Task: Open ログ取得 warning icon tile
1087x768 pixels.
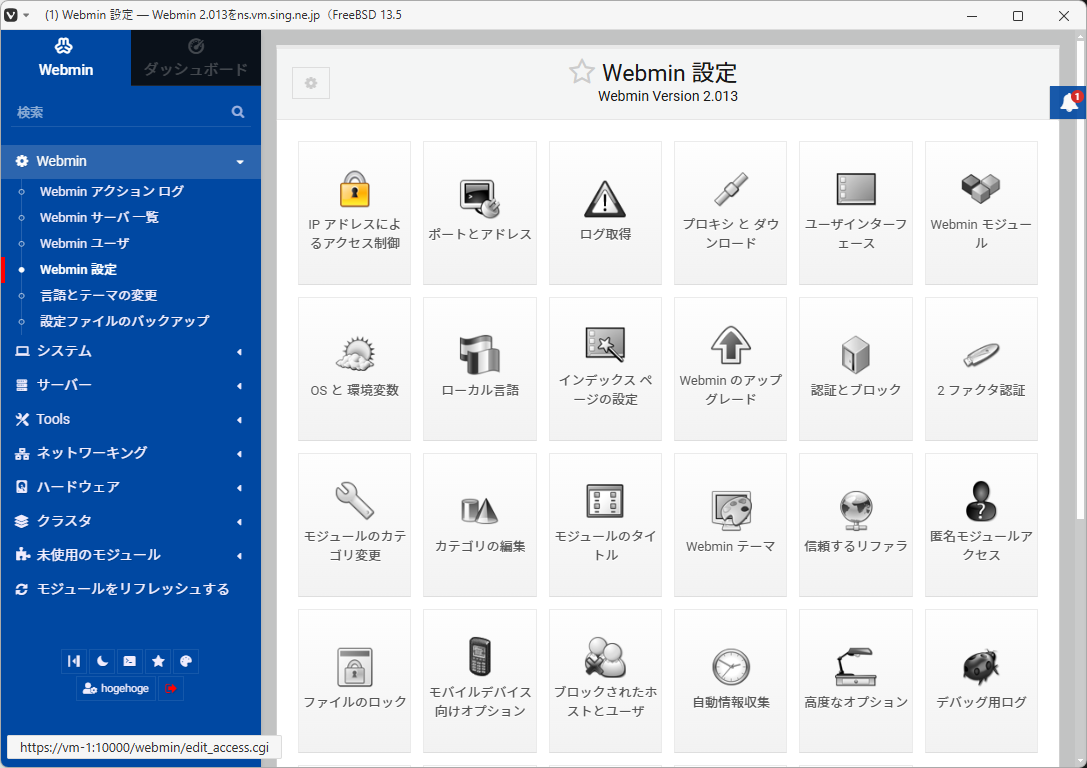Action: 605,213
